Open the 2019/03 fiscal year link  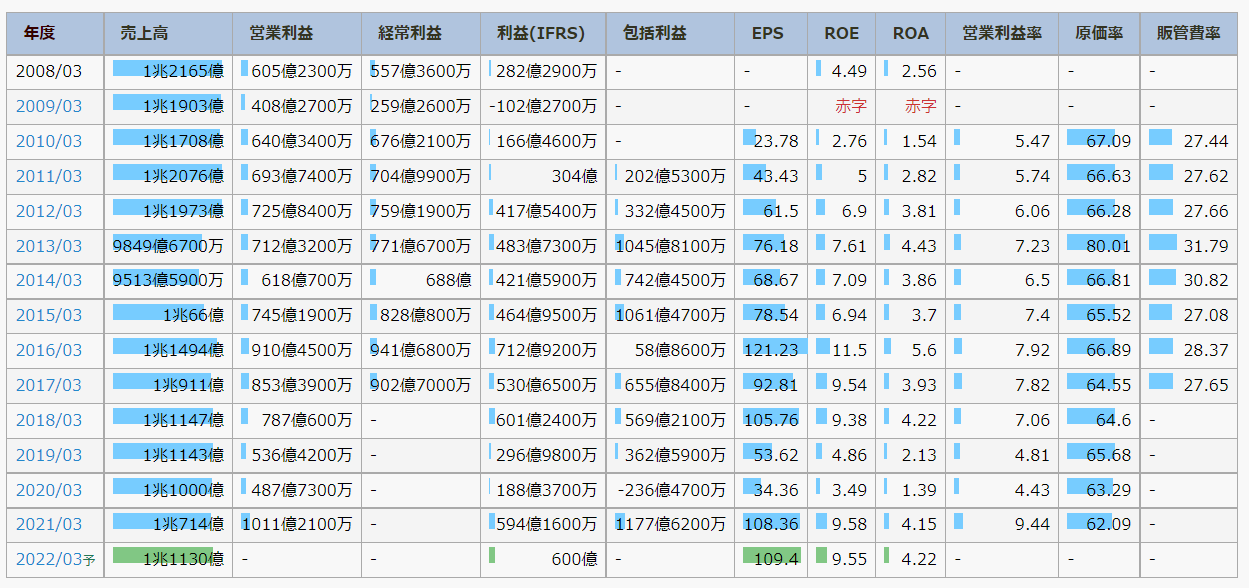[49, 455]
